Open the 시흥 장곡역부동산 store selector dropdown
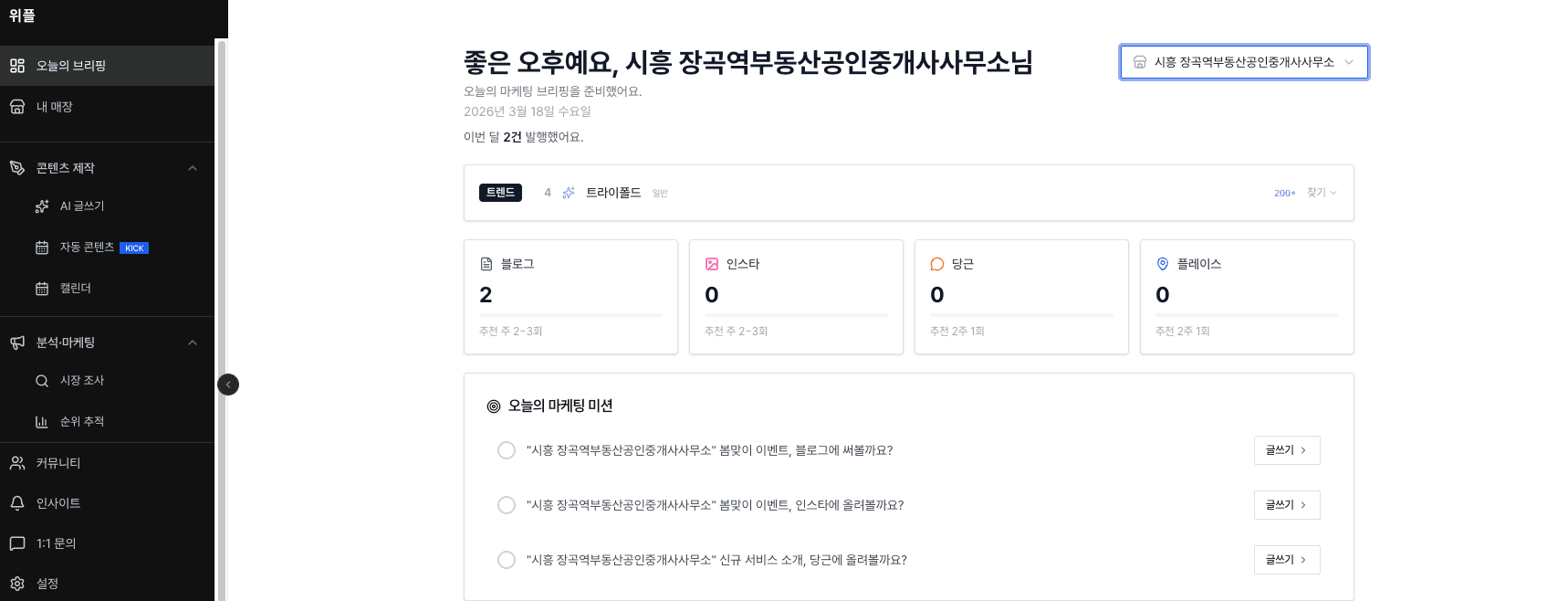1568x601 pixels. tap(1243, 62)
